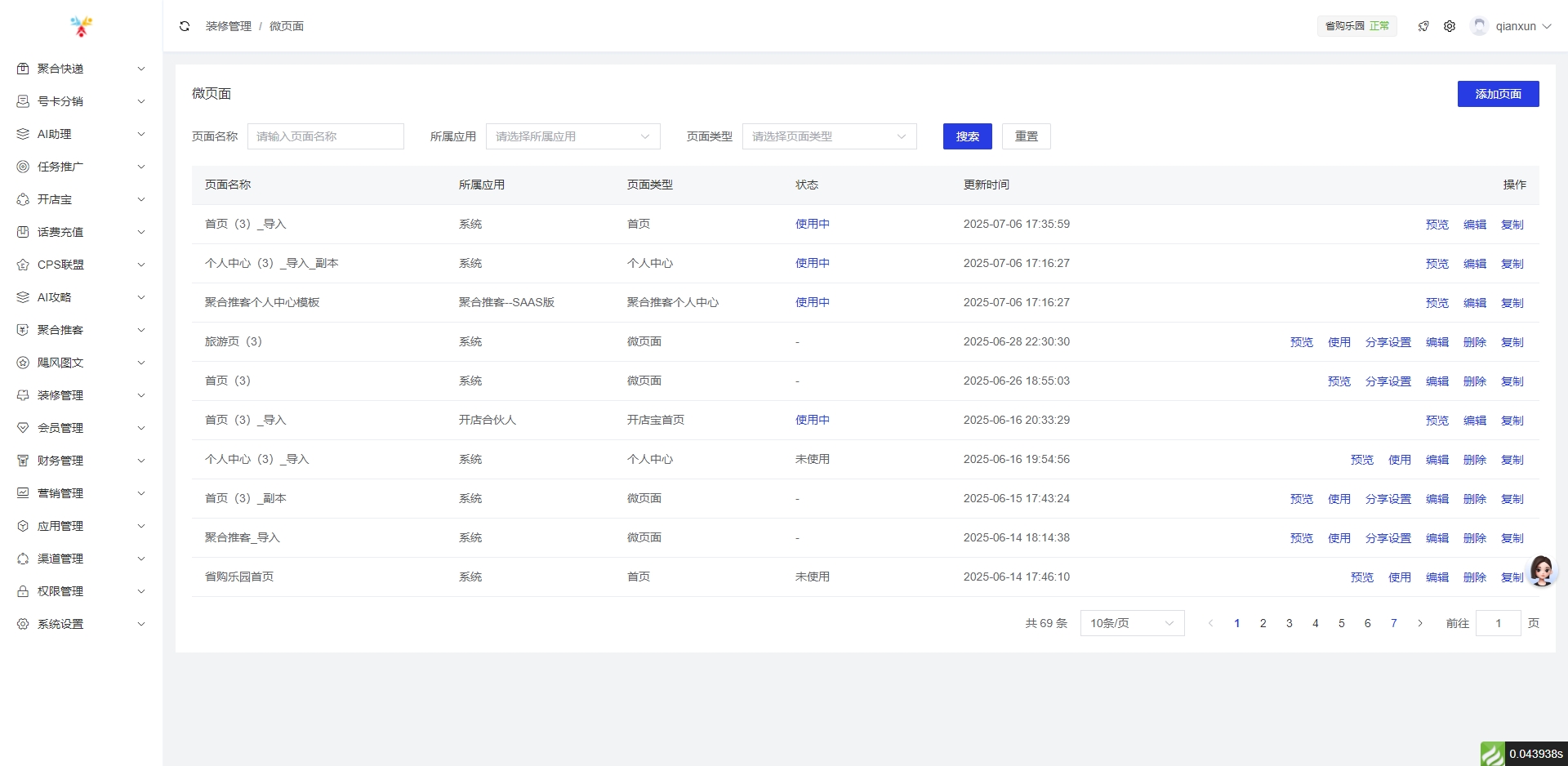Select the 聚合快递 sidebar icon
Image resolution: width=1568 pixels, height=766 pixels.
(22, 69)
